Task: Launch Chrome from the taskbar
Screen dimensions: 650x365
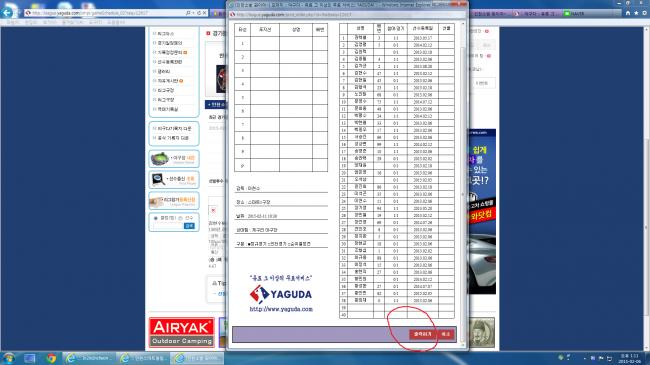Action: tap(51, 358)
